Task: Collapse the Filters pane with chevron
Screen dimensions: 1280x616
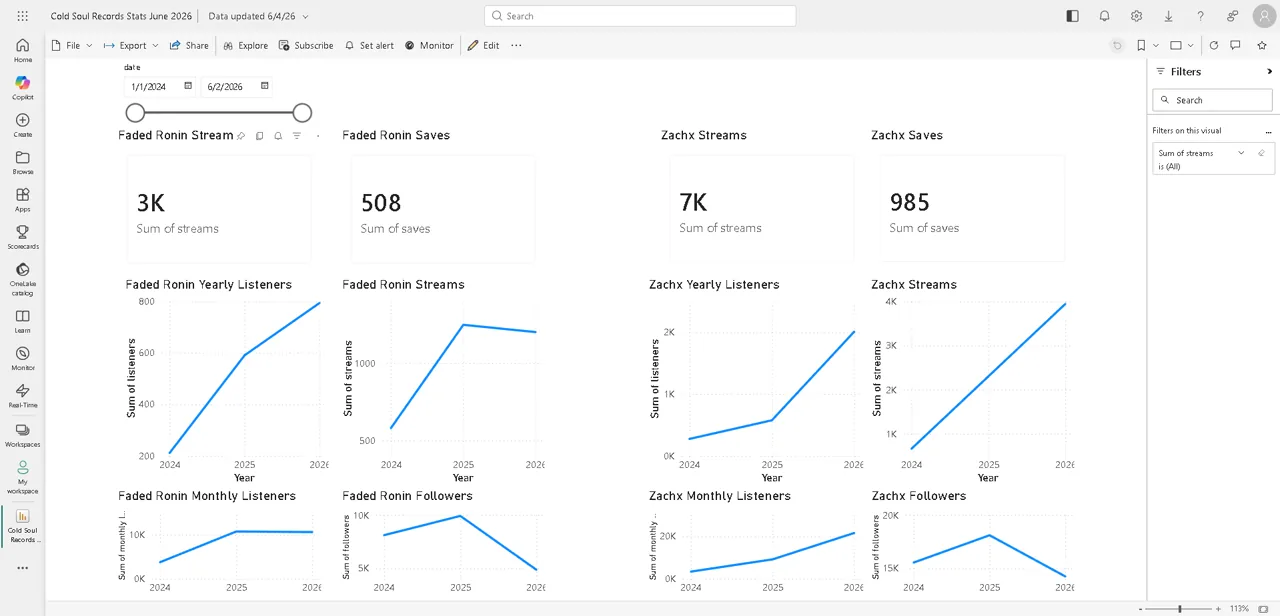Action: [1269, 72]
